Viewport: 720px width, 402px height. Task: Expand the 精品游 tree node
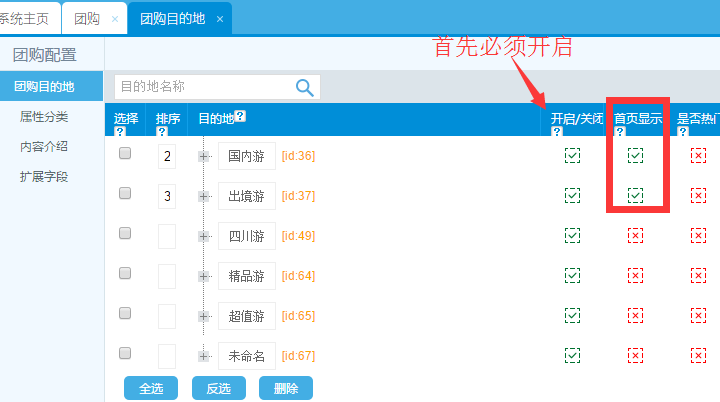[204, 276]
